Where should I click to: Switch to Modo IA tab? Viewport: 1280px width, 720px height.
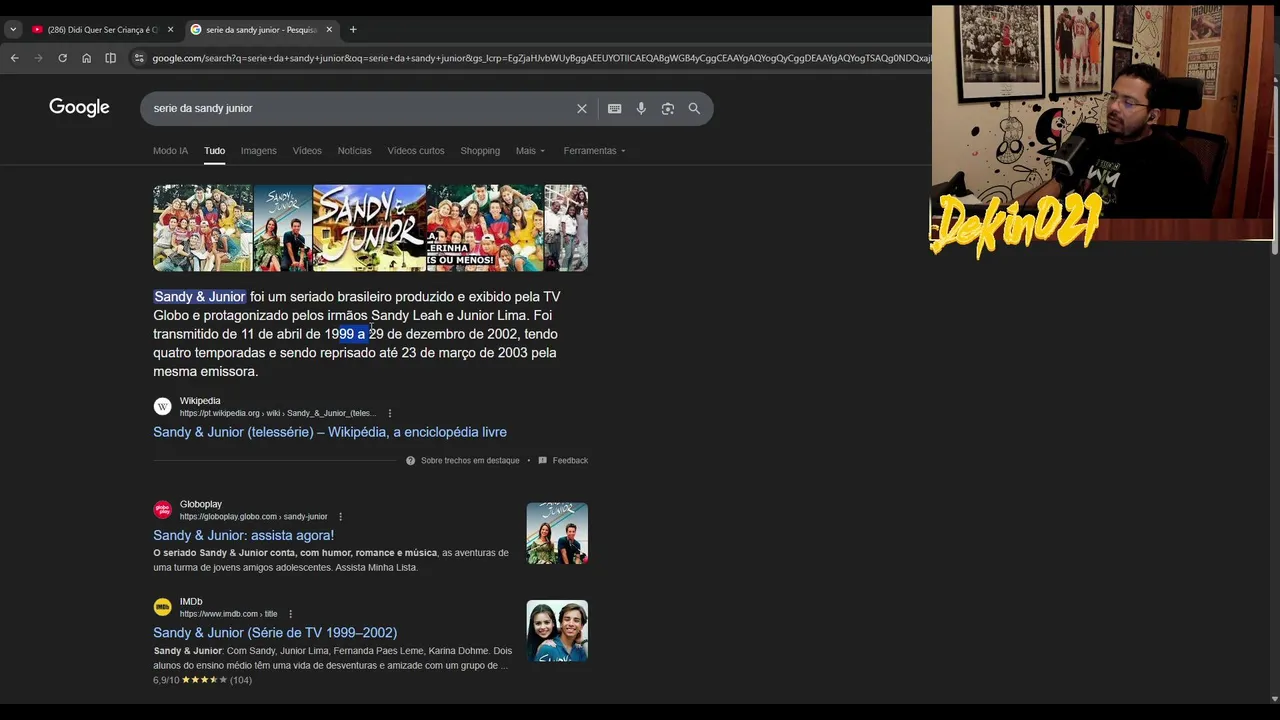click(170, 151)
